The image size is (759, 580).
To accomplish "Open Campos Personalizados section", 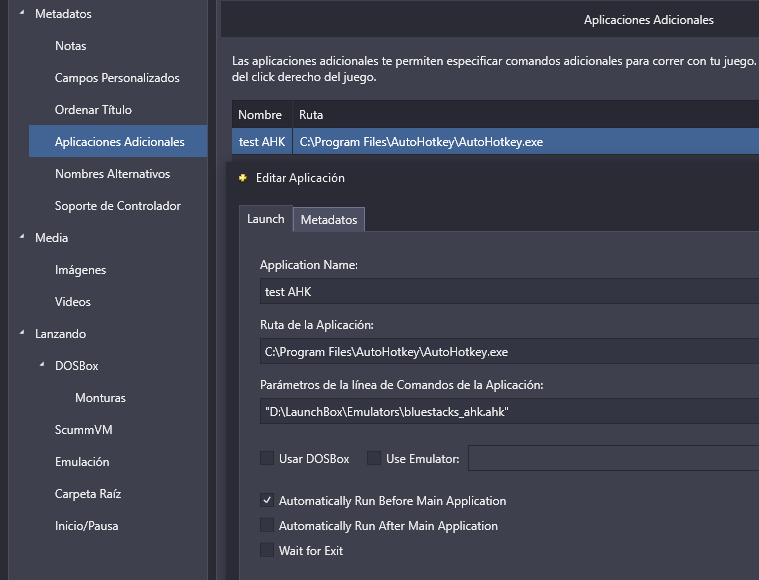I will [x=117, y=78].
